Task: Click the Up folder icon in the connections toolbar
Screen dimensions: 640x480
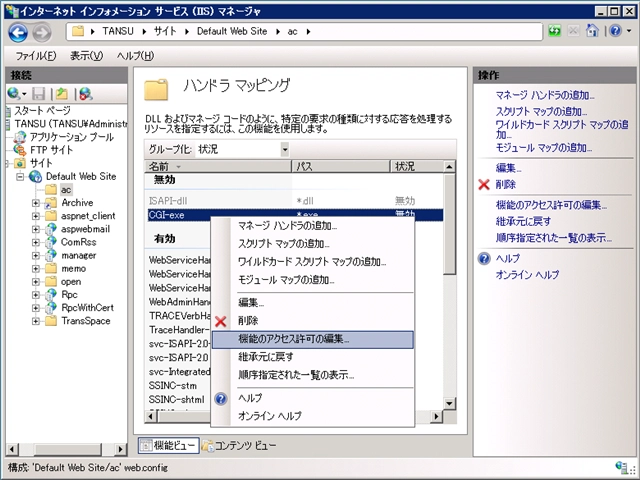Action: [62, 94]
